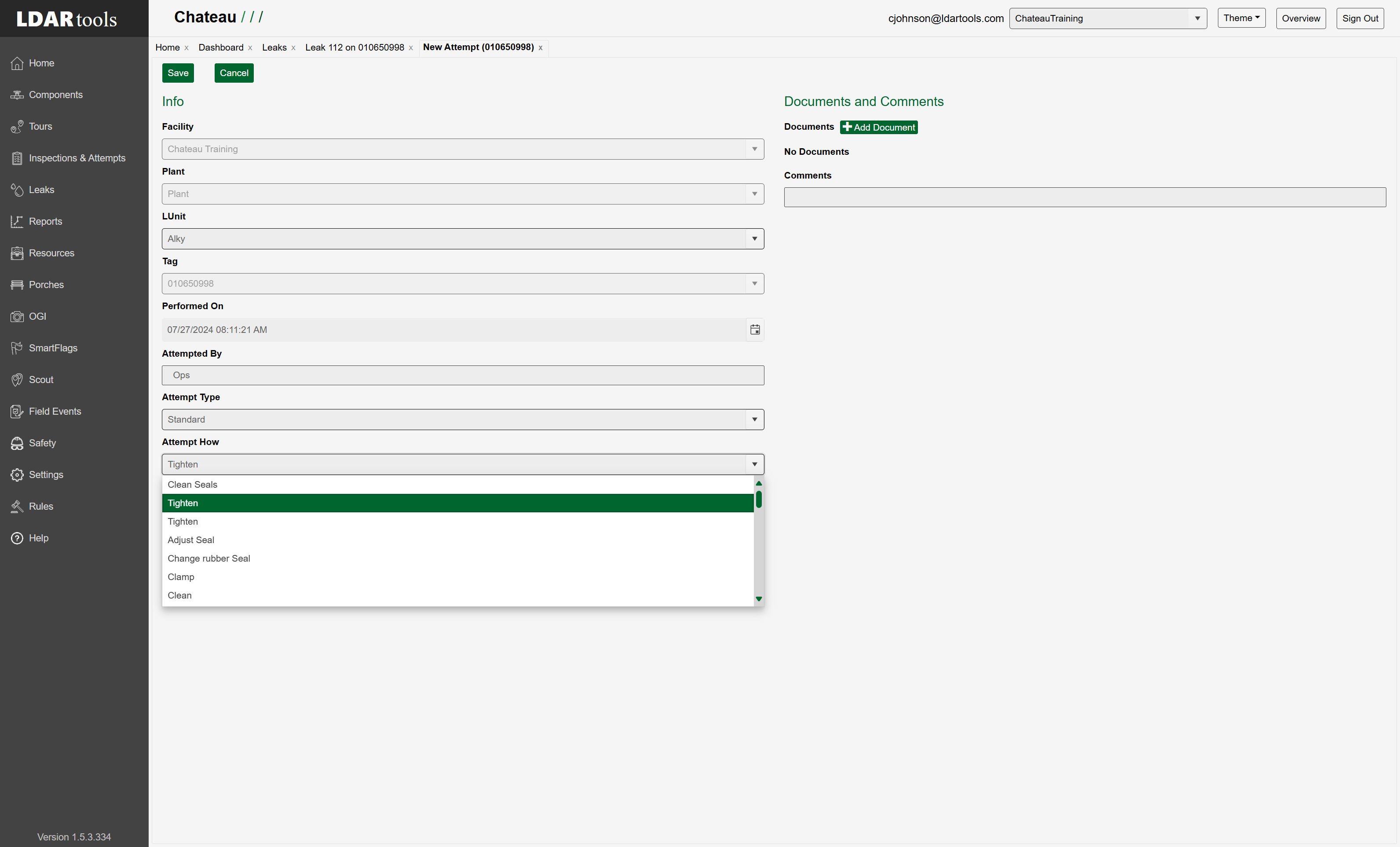
Task: Collapse the Attempt How dropdown arrow
Action: click(755, 464)
